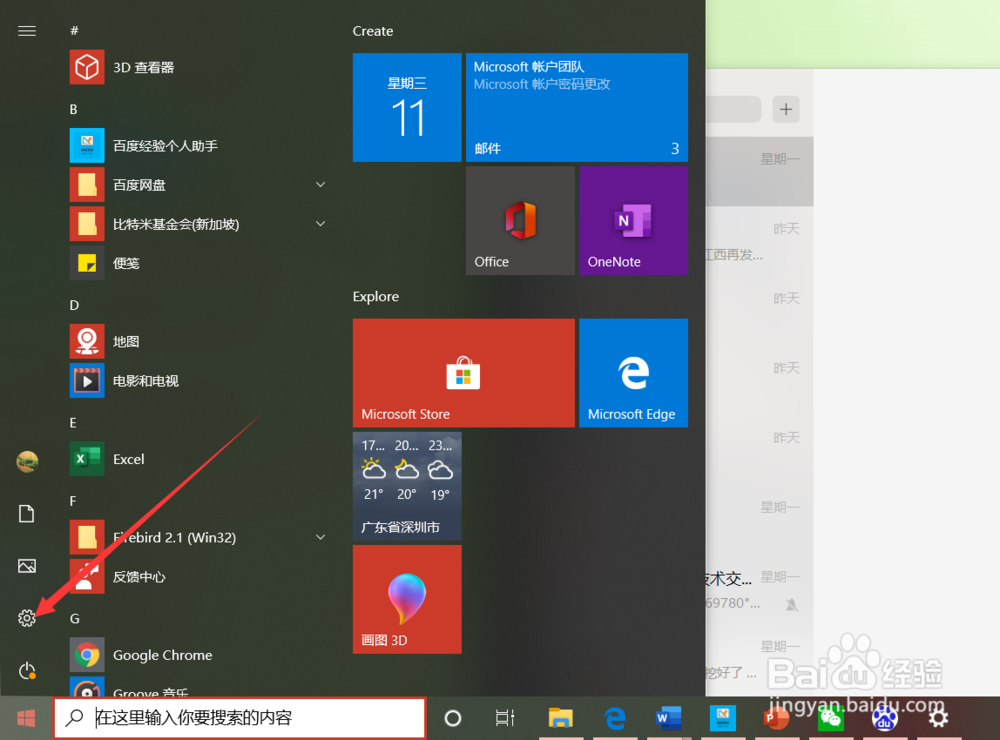The height and width of the screenshot is (740, 1000).
Task: Launch Excel from the app list
Action: click(x=130, y=459)
